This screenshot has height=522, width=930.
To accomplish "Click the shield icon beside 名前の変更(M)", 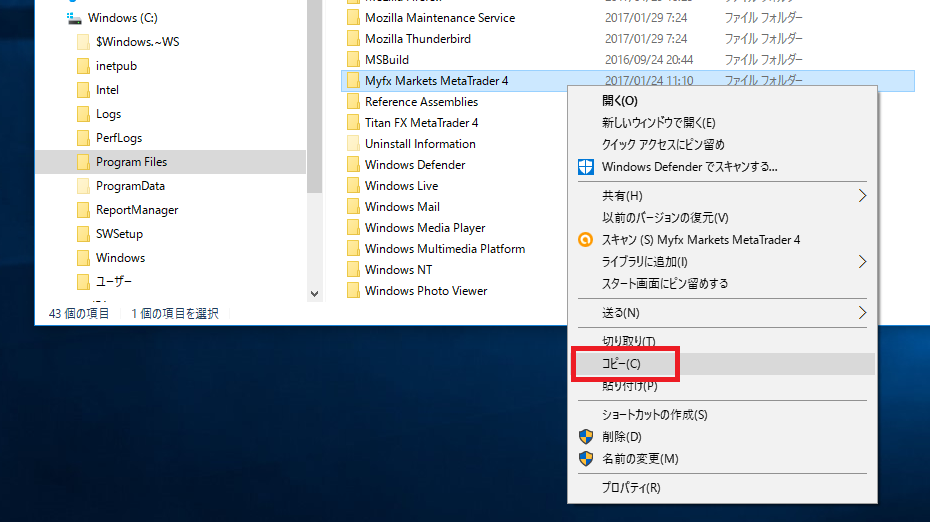I will [585, 459].
